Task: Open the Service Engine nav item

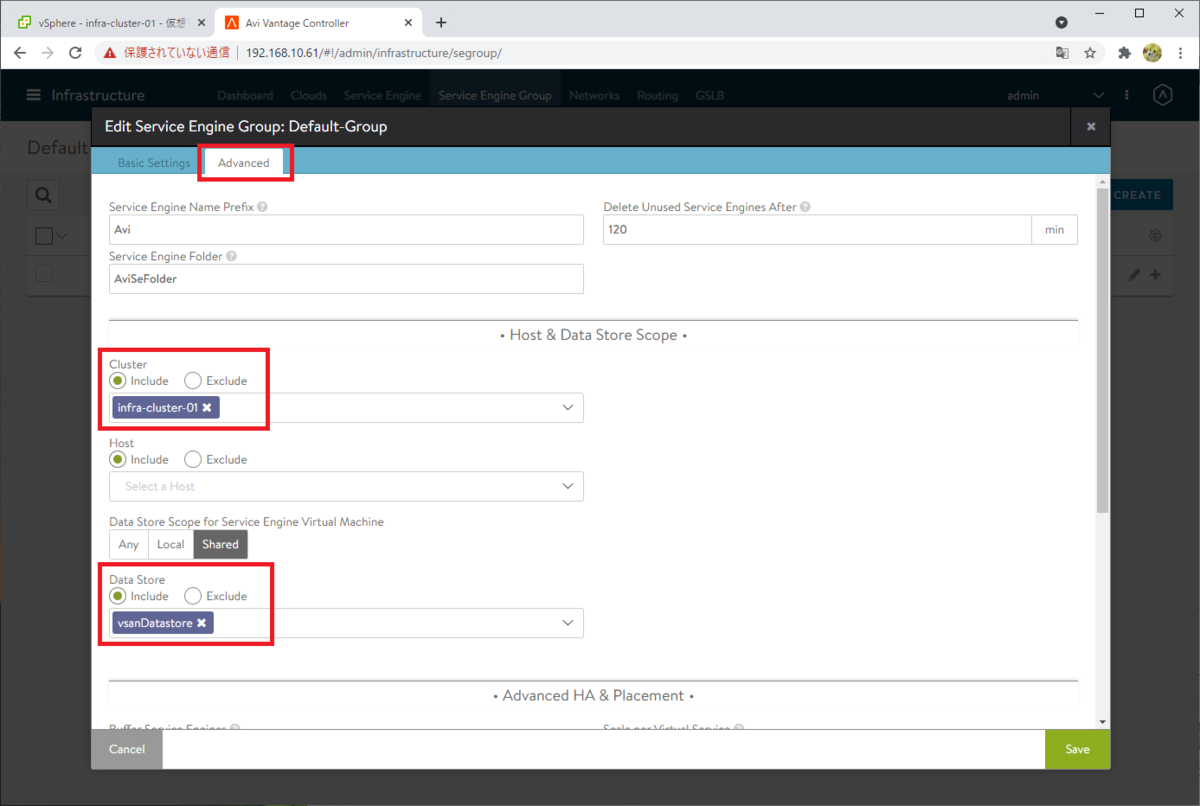Action: (382, 95)
